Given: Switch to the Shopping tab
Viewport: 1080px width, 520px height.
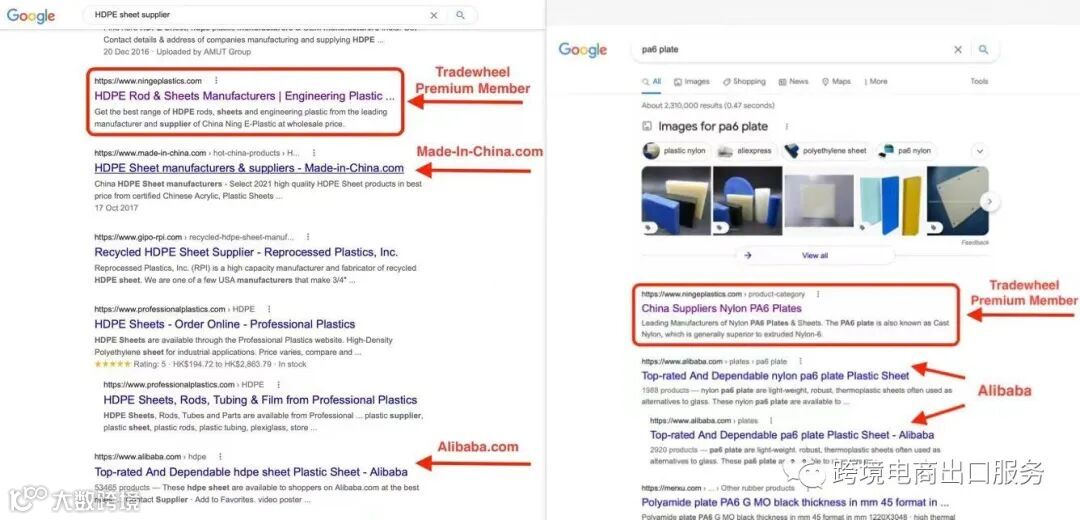Looking at the screenshot, I should click(744, 81).
